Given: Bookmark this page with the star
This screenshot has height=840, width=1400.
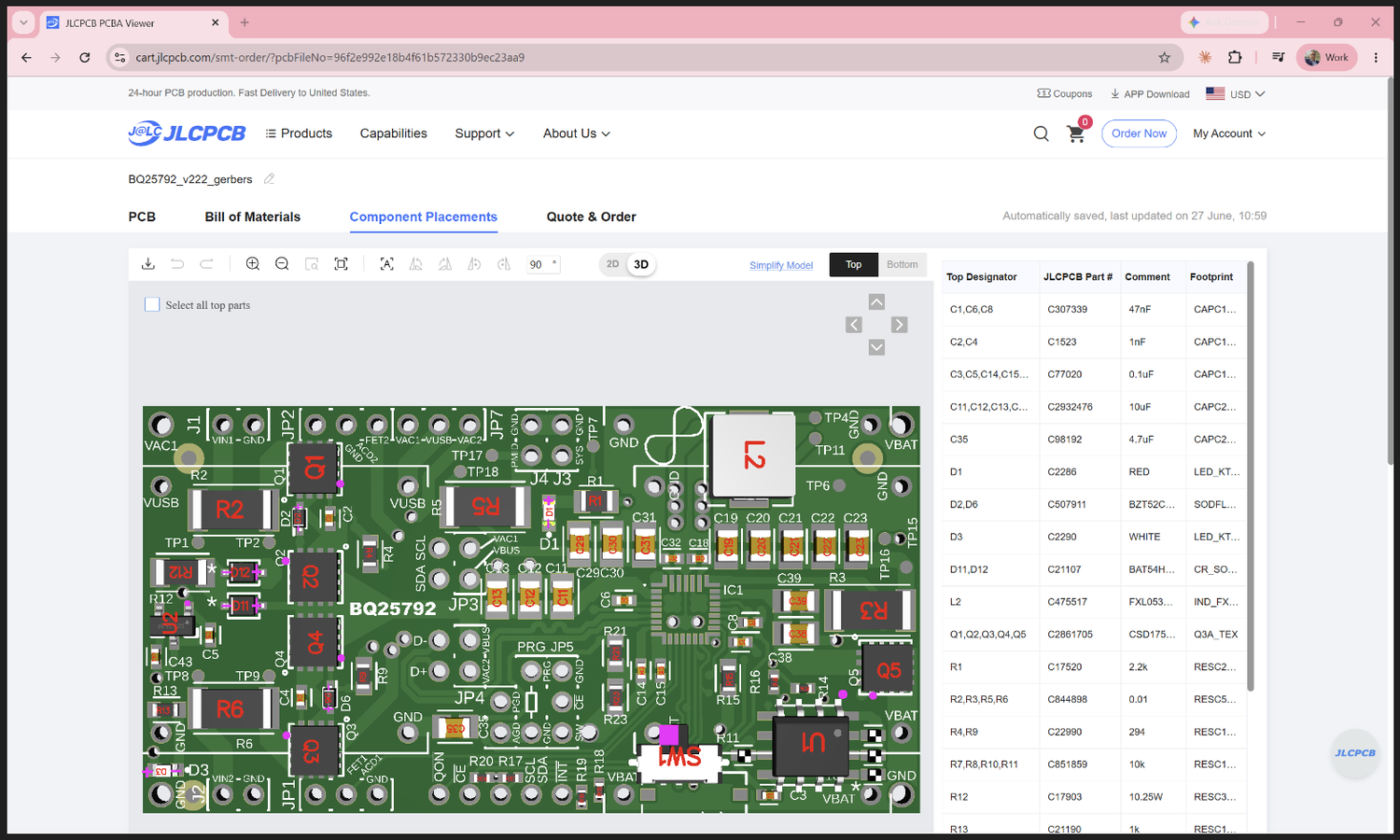Looking at the screenshot, I should [x=1165, y=57].
